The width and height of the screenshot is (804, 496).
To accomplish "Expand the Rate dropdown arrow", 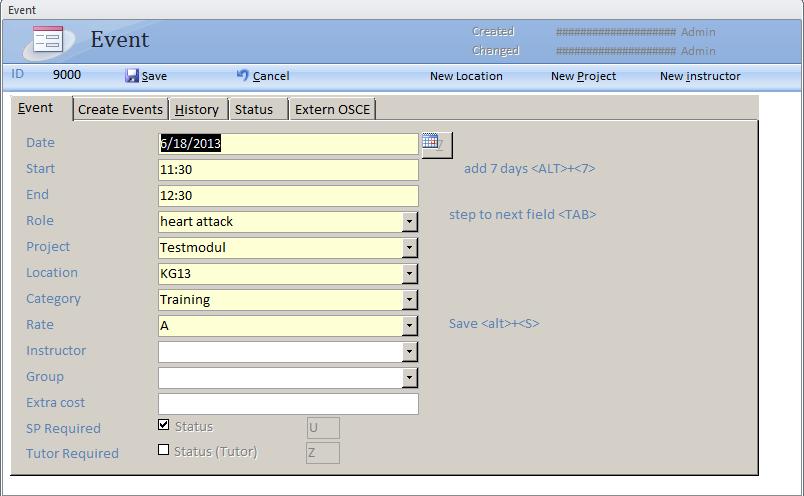I will coord(409,325).
